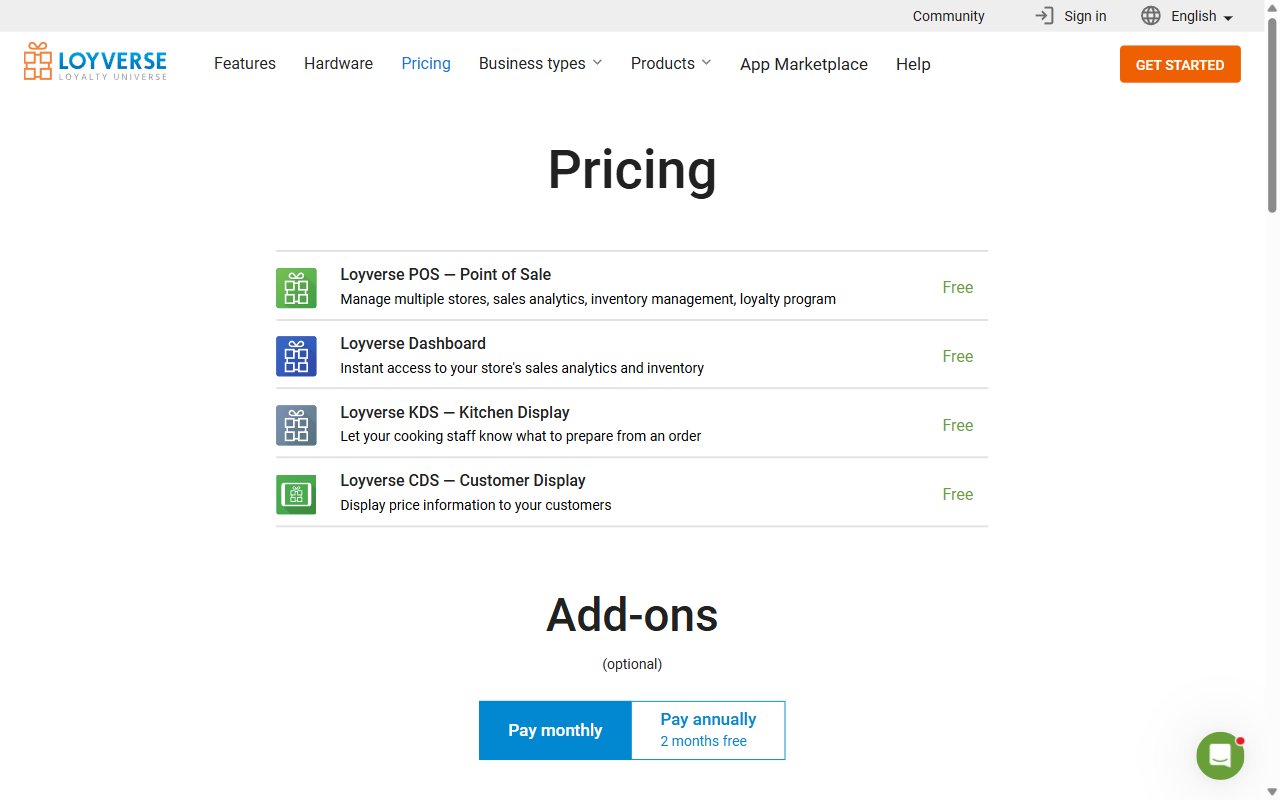
Task: Open App Marketplace in navigation
Action: coord(804,64)
